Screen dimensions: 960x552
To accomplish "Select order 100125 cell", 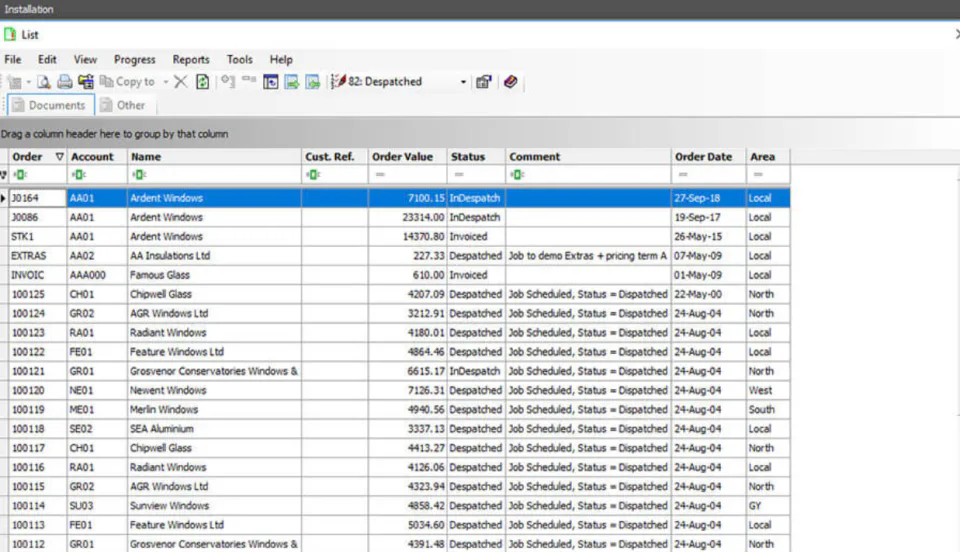I will click(x=38, y=294).
